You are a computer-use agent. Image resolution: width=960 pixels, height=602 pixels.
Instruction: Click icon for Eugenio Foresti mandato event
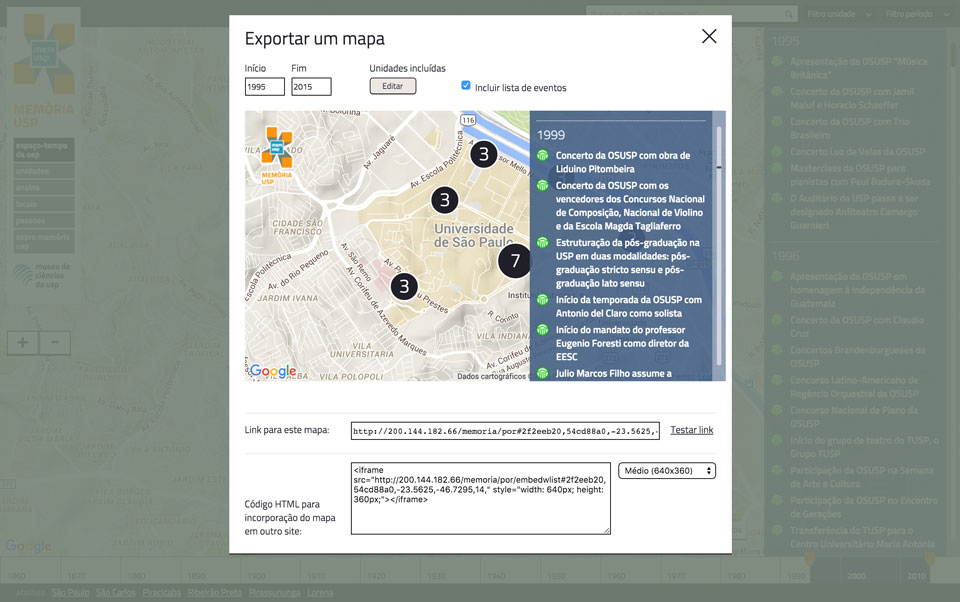click(542, 329)
